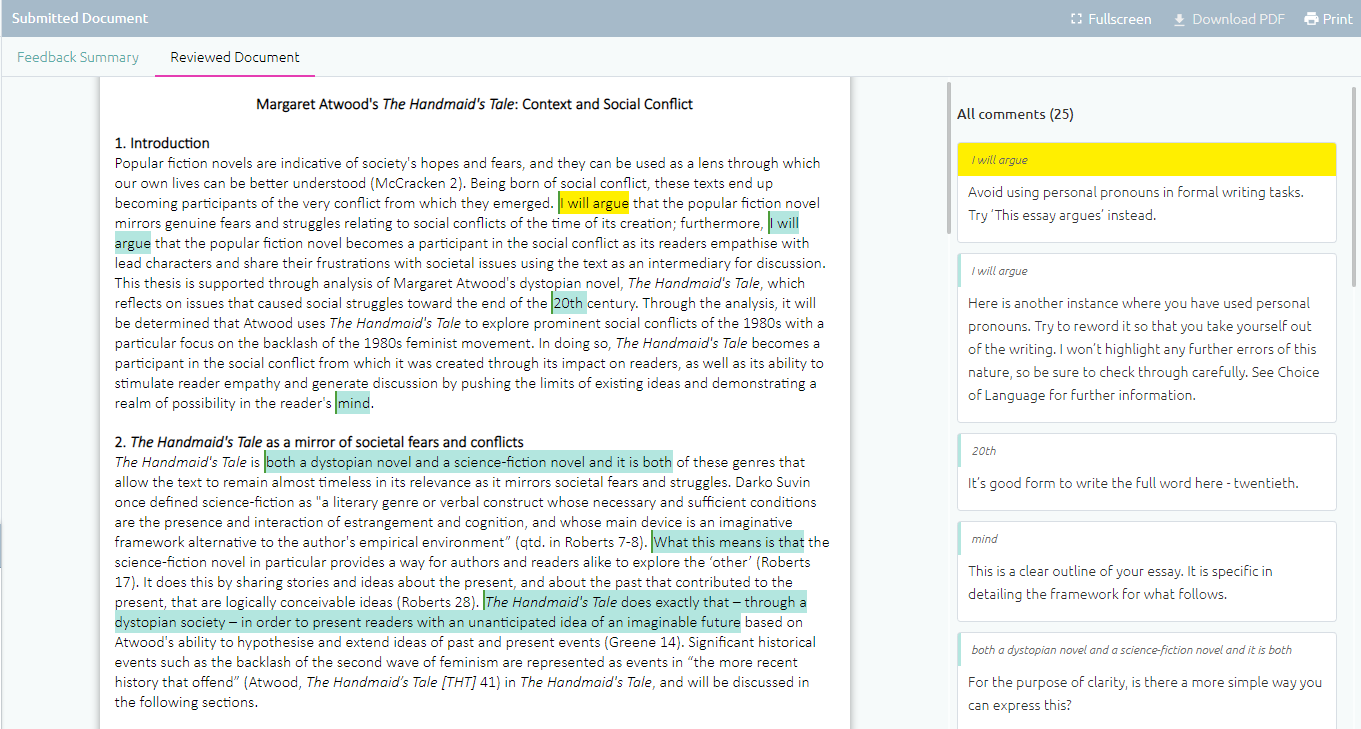Print the reviewed document
Image resolution: width=1361 pixels, height=729 pixels.
(1328, 19)
